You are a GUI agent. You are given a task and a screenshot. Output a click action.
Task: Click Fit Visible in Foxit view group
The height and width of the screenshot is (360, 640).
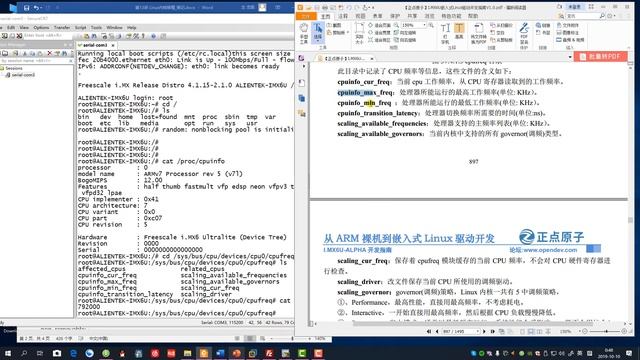pyautogui.click(x=380, y=40)
